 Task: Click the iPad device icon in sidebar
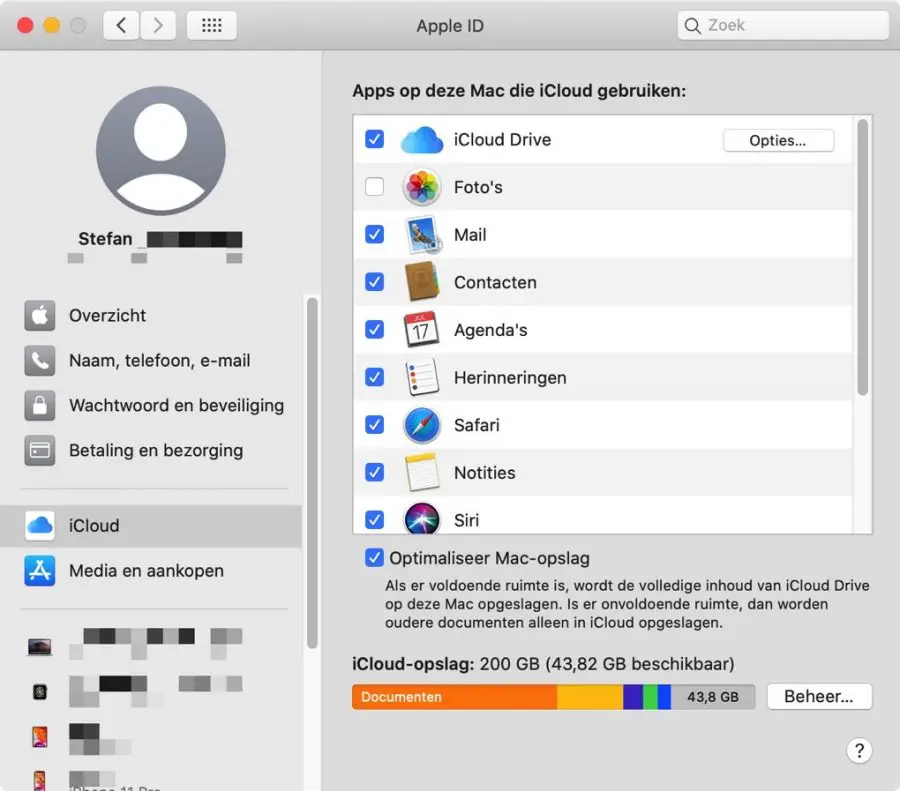pos(40,736)
